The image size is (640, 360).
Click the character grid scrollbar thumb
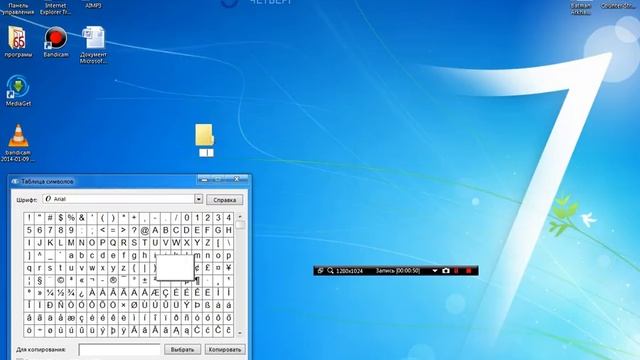click(240, 225)
